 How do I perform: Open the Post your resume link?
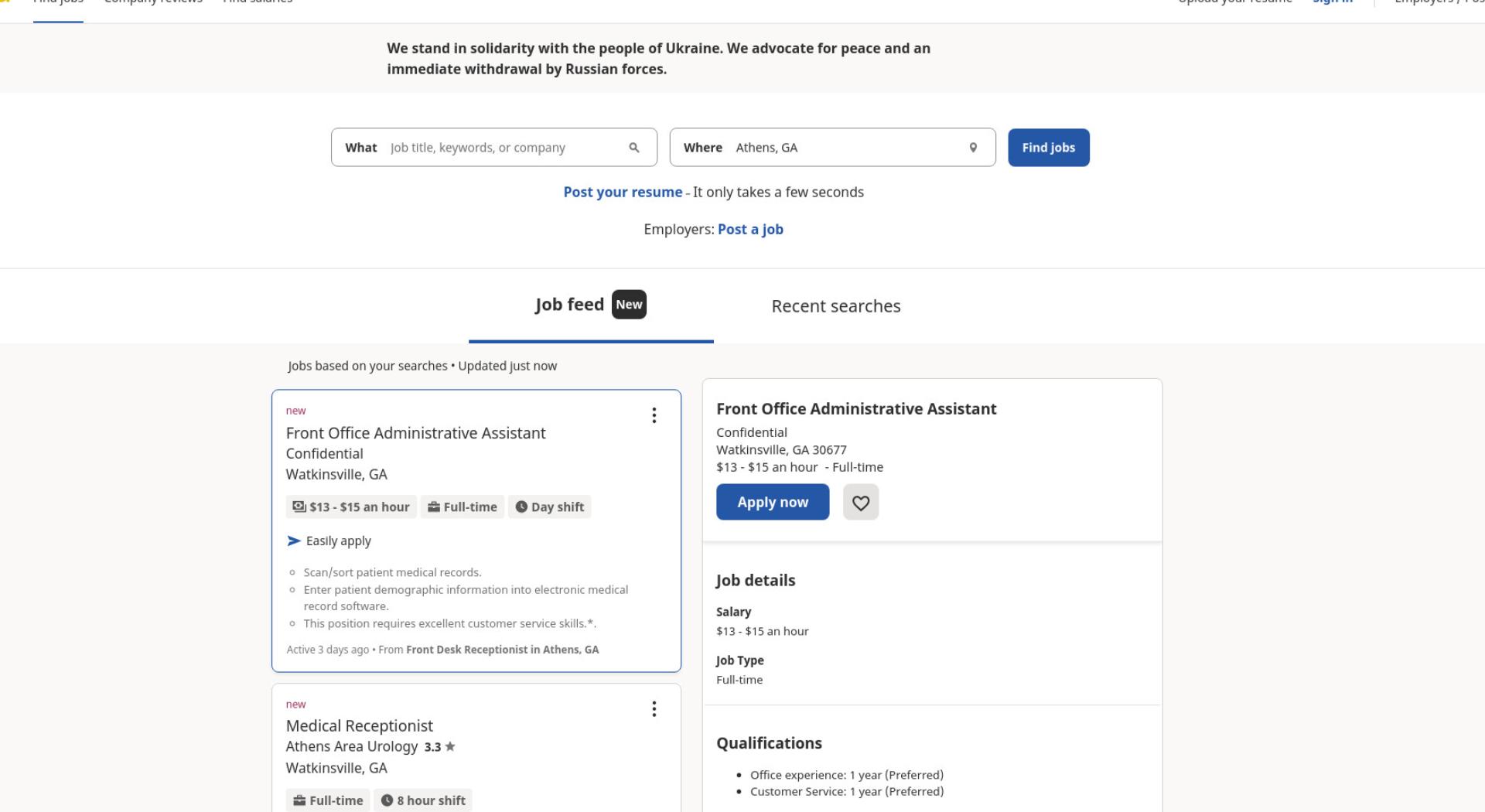pos(623,193)
